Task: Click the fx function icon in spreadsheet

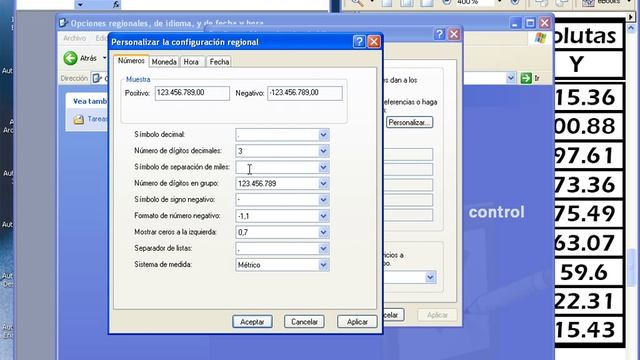Action: click(x=116, y=4)
